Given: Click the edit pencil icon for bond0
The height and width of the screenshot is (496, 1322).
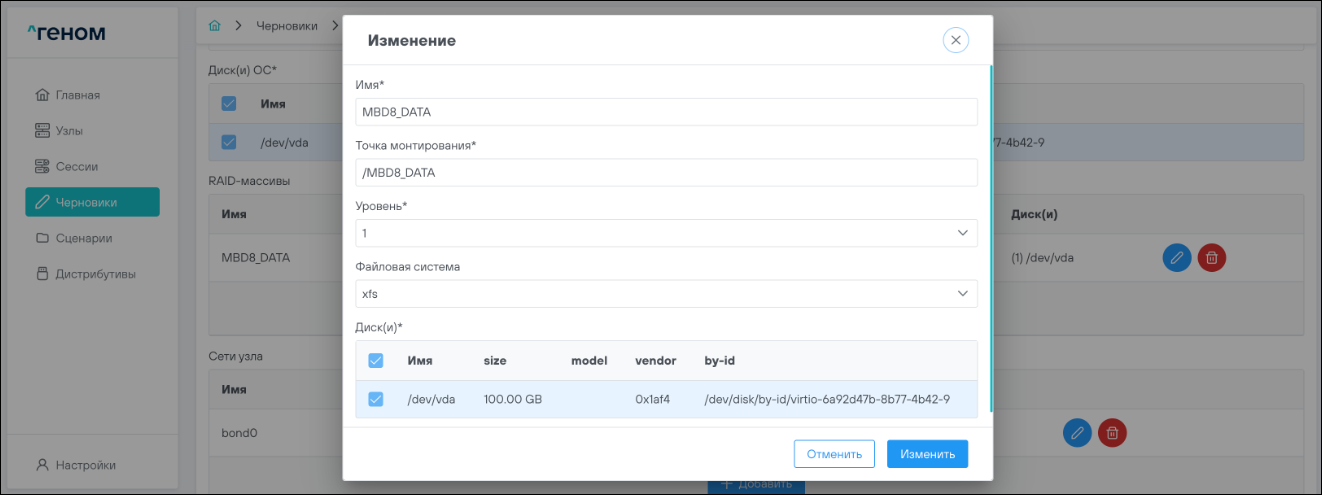Looking at the screenshot, I should (x=1076, y=433).
